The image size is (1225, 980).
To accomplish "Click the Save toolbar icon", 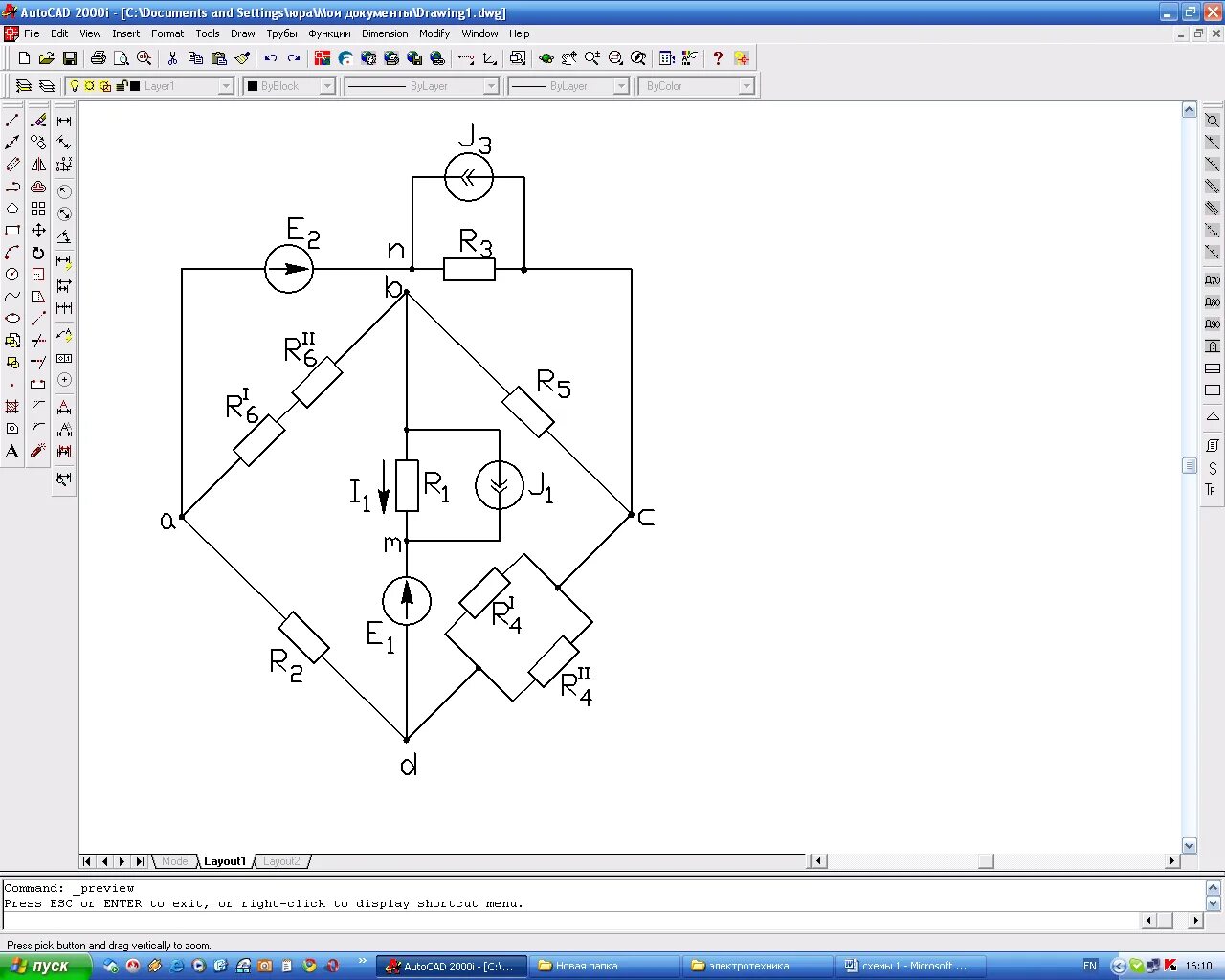I will coord(70,58).
